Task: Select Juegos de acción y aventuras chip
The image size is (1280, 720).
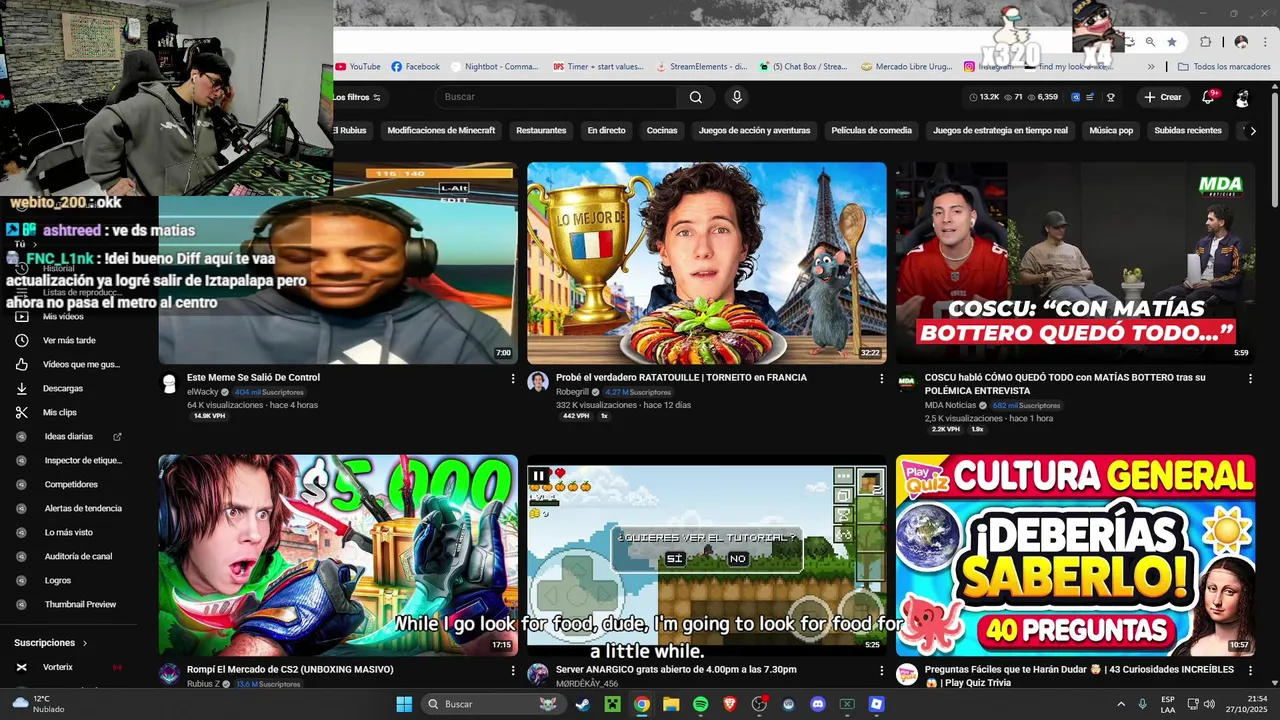Action: point(754,131)
